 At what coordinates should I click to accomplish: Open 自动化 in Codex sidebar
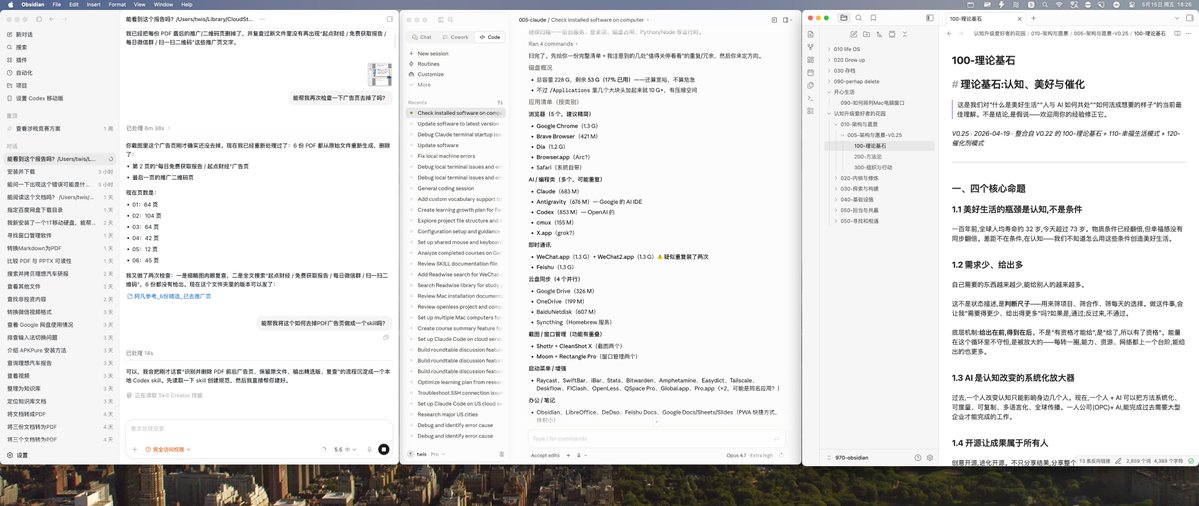coord(24,73)
